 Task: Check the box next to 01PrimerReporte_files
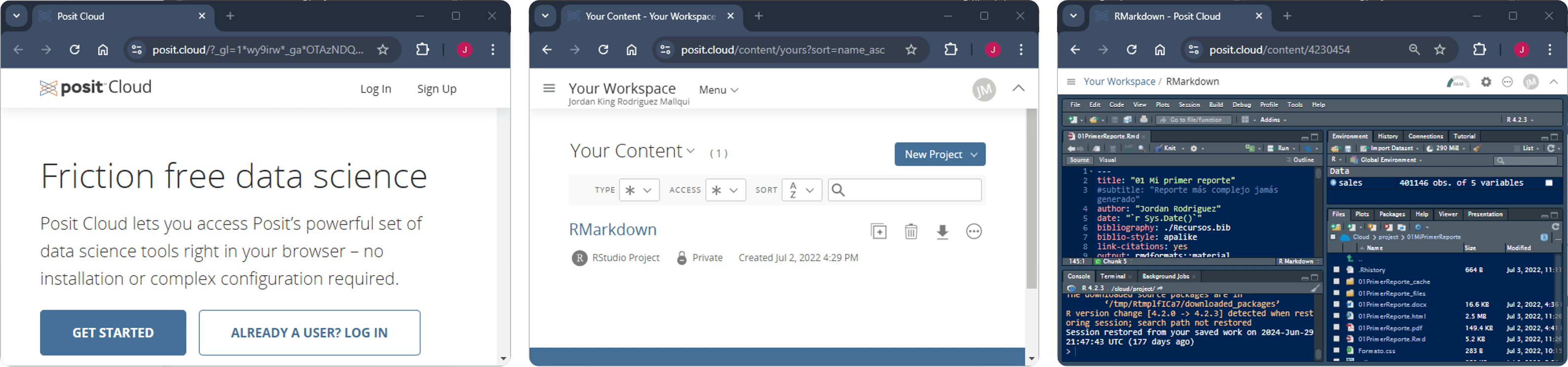tap(1336, 293)
